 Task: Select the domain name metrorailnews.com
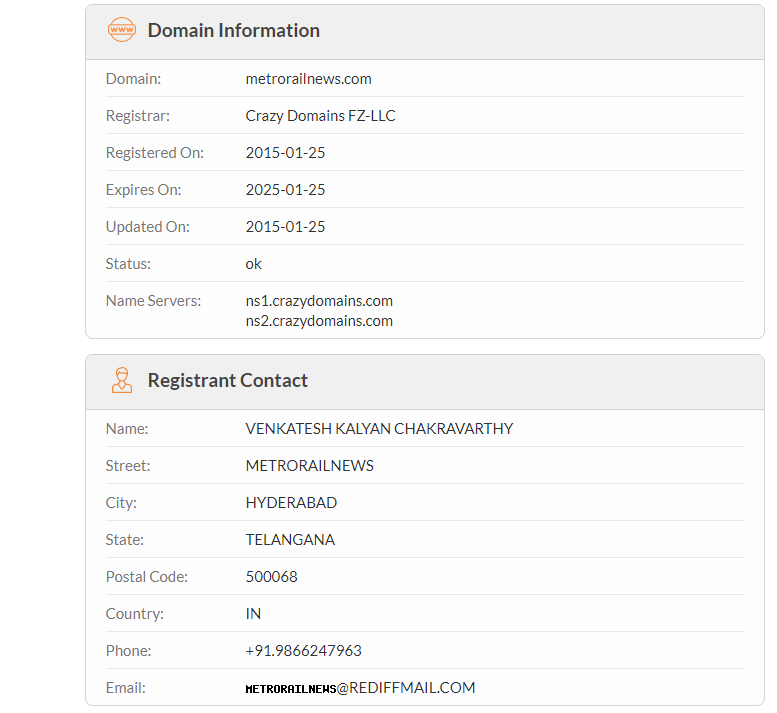308,79
